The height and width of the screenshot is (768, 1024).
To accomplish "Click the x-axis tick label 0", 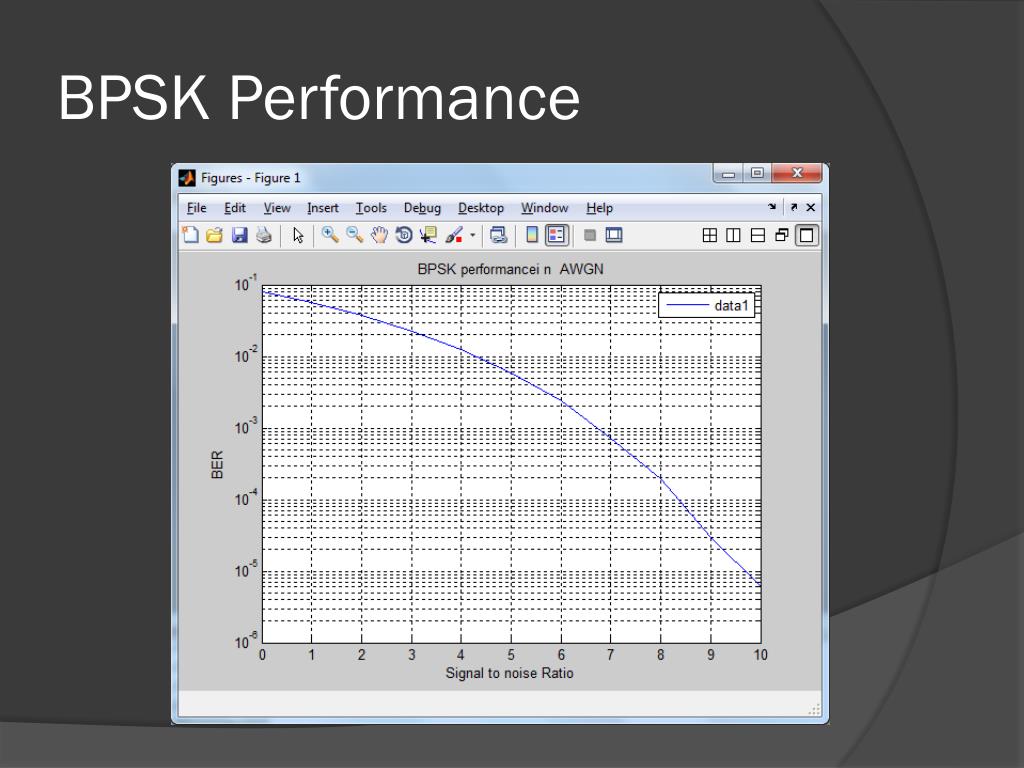I will (262, 654).
